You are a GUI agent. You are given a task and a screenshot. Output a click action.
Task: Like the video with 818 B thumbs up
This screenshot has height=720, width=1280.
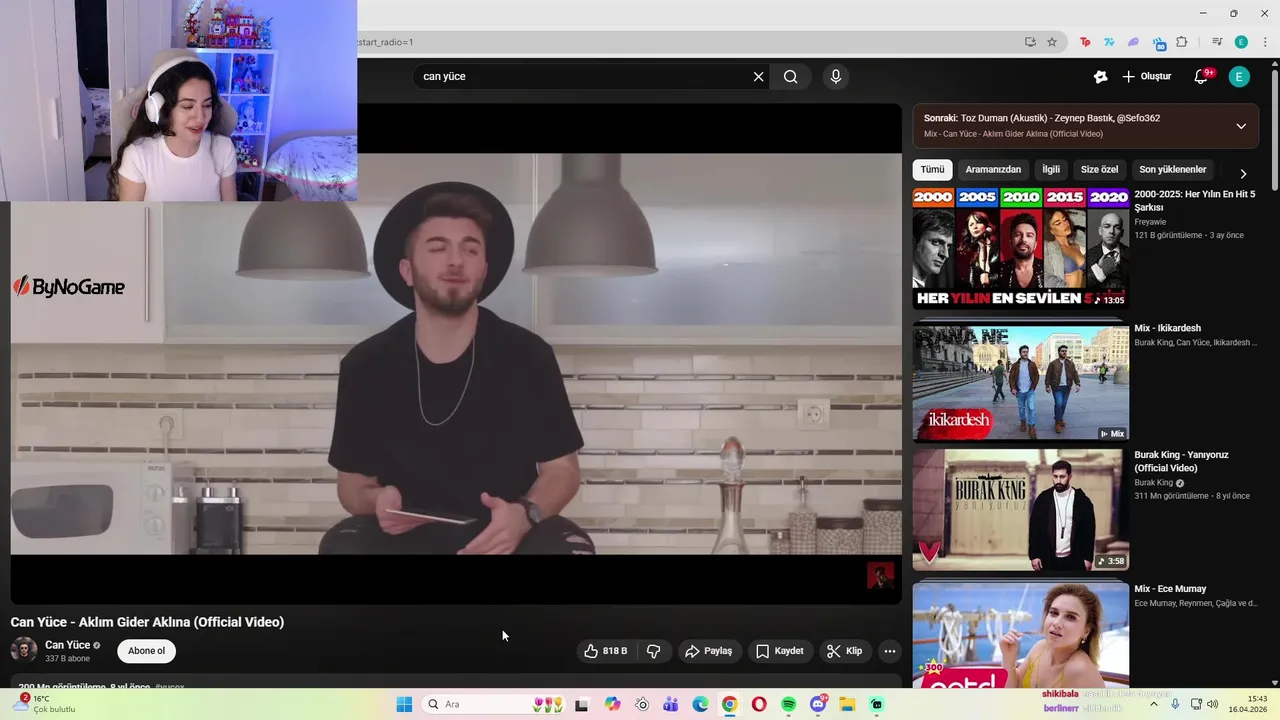(606, 651)
